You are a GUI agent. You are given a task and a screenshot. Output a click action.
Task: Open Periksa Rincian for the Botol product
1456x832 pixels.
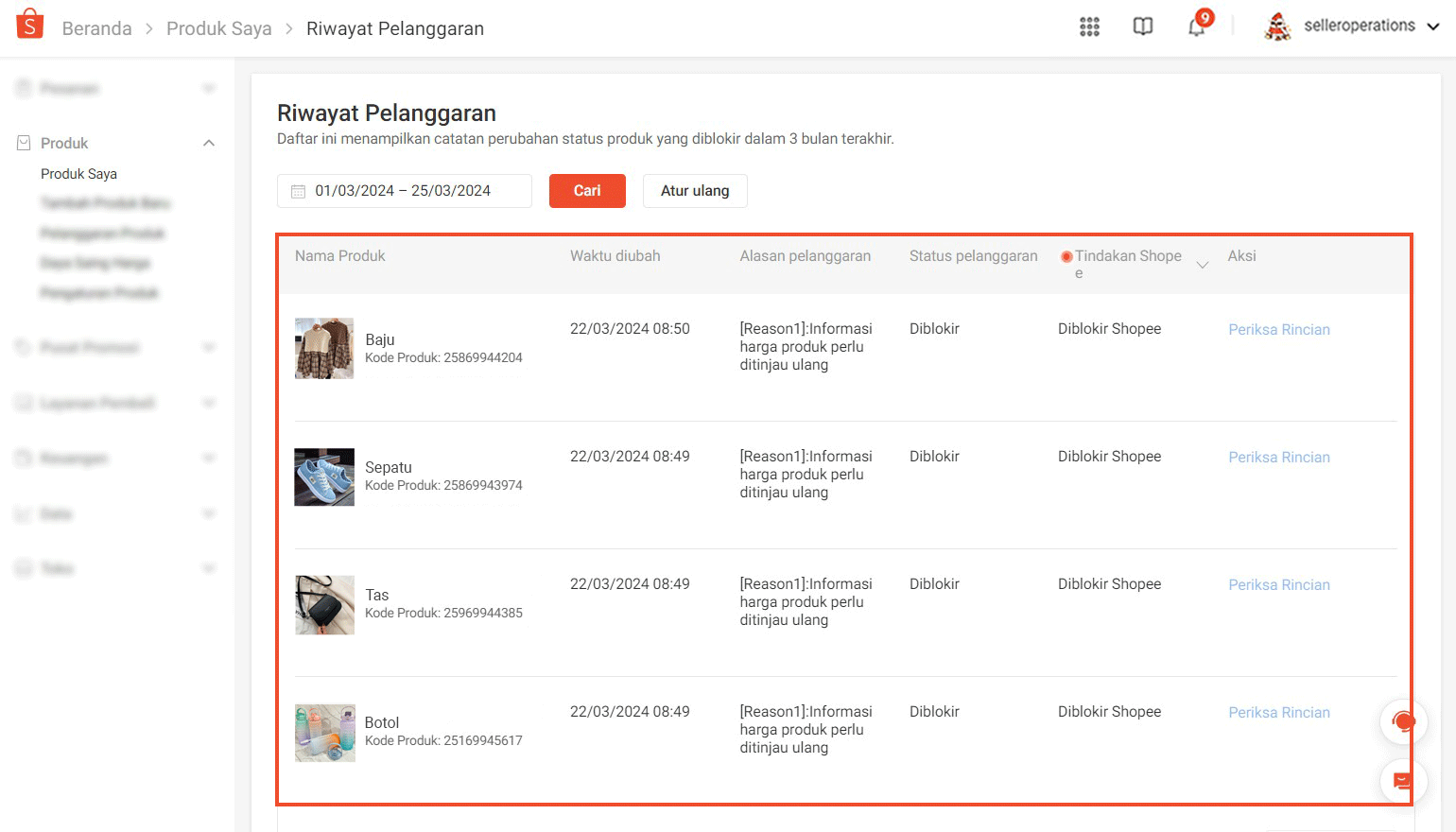pyautogui.click(x=1278, y=712)
